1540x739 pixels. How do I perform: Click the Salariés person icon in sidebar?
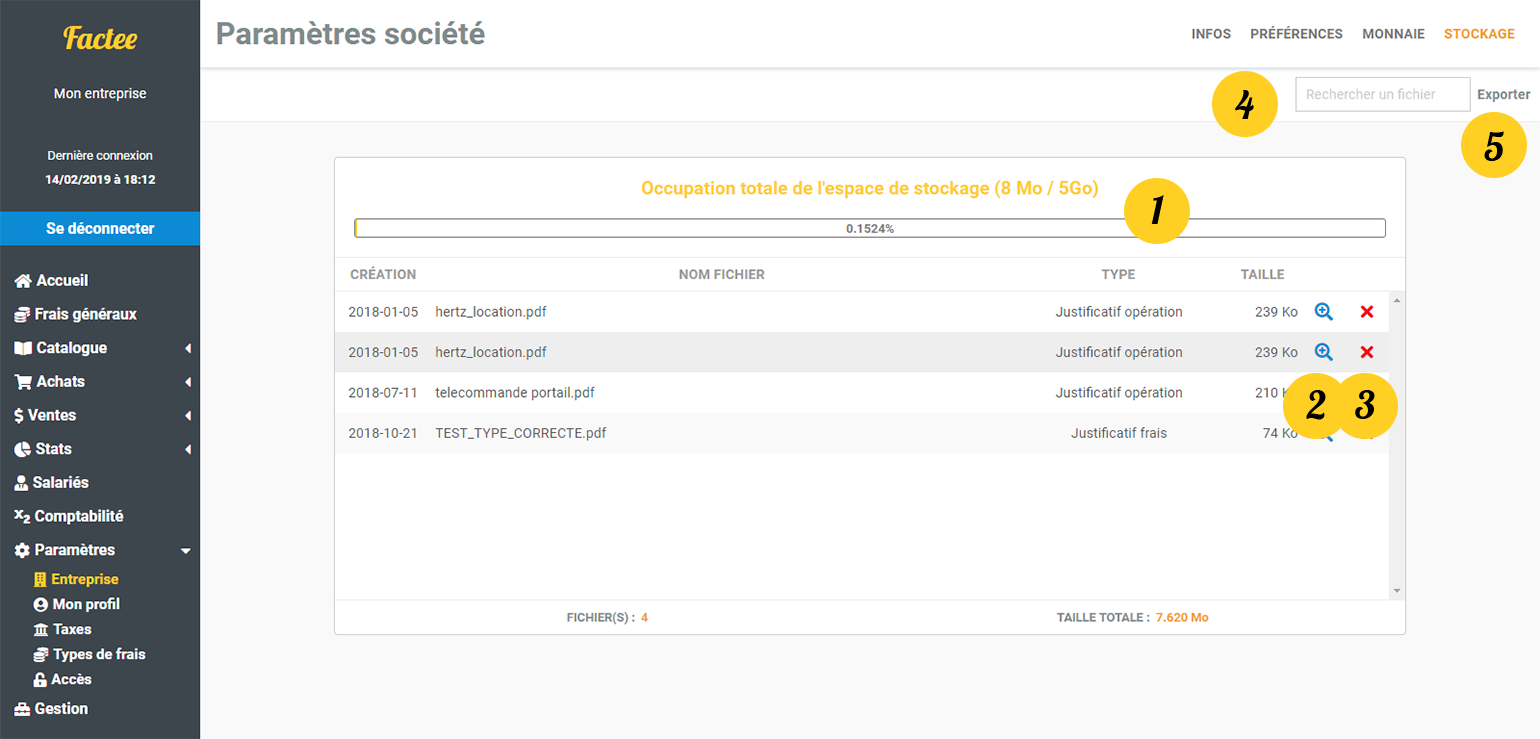click(21, 483)
